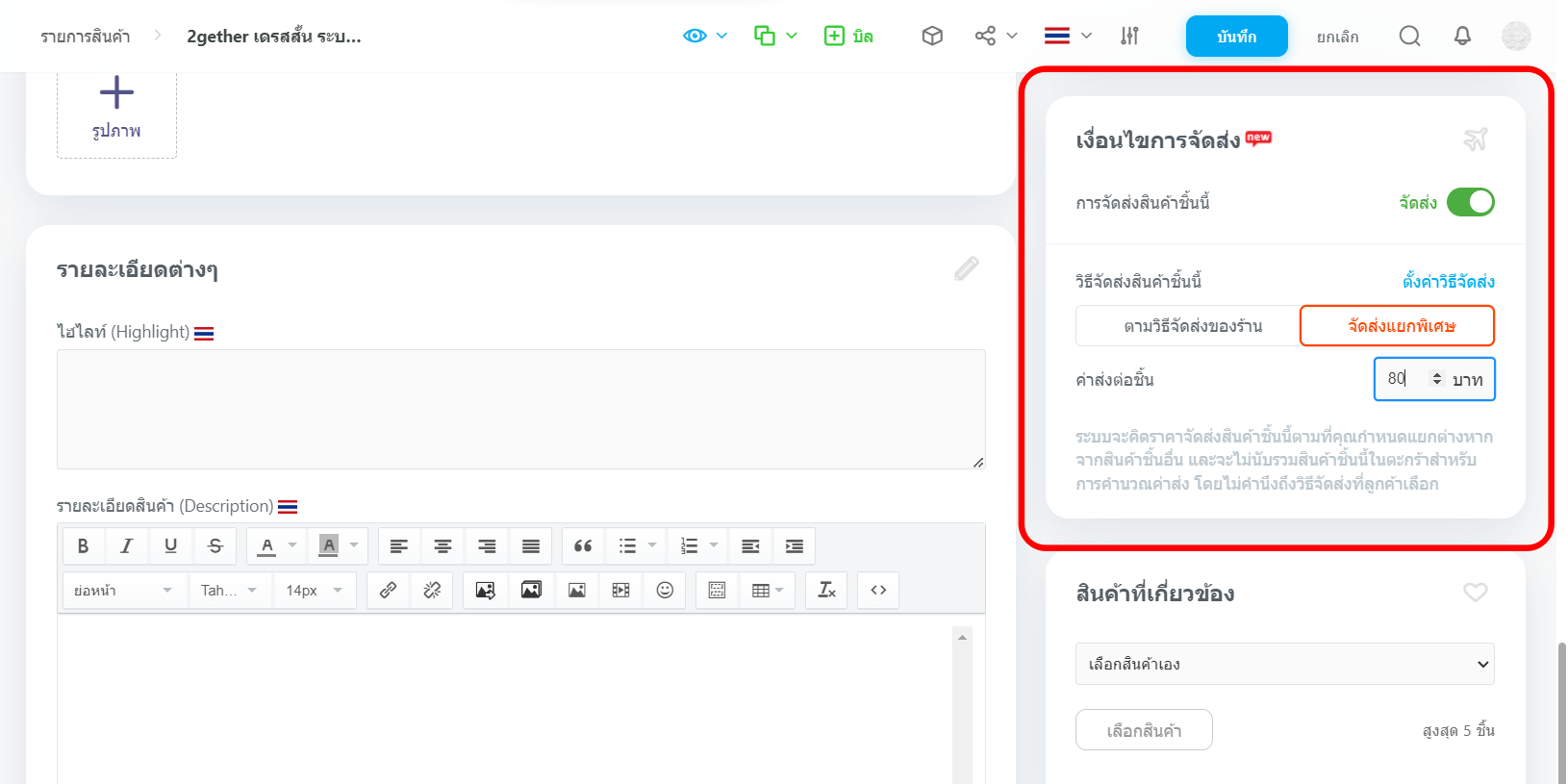Click the clear formatting icon
This screenshot has width=1568, height=784.
point(826,591)
